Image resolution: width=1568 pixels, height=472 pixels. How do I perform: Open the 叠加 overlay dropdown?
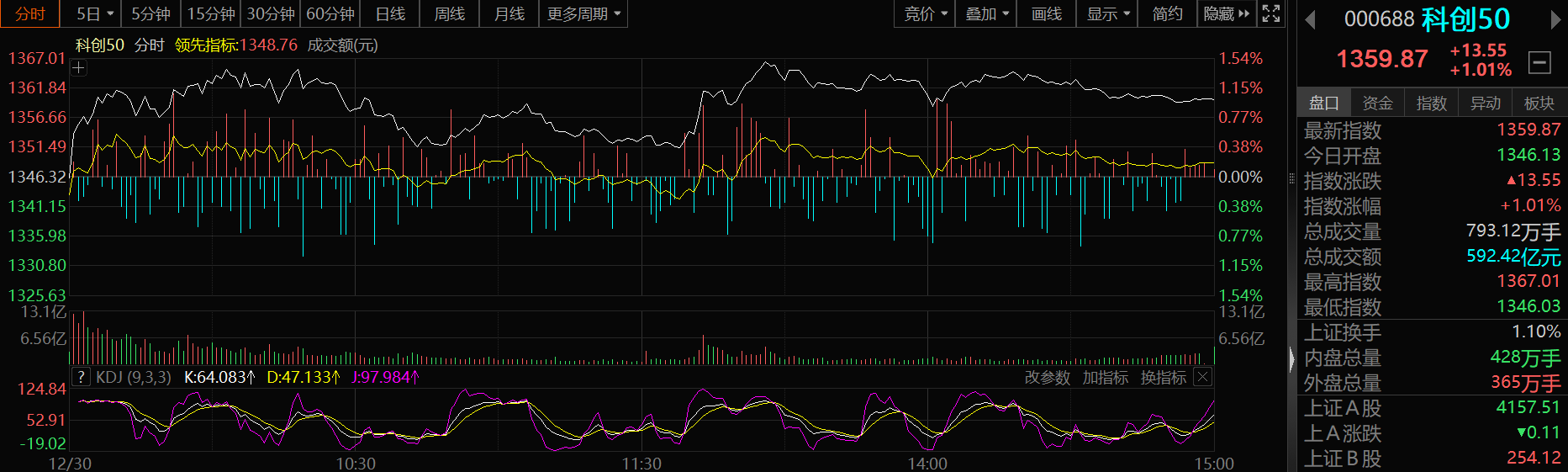click(x=986, y=13)
